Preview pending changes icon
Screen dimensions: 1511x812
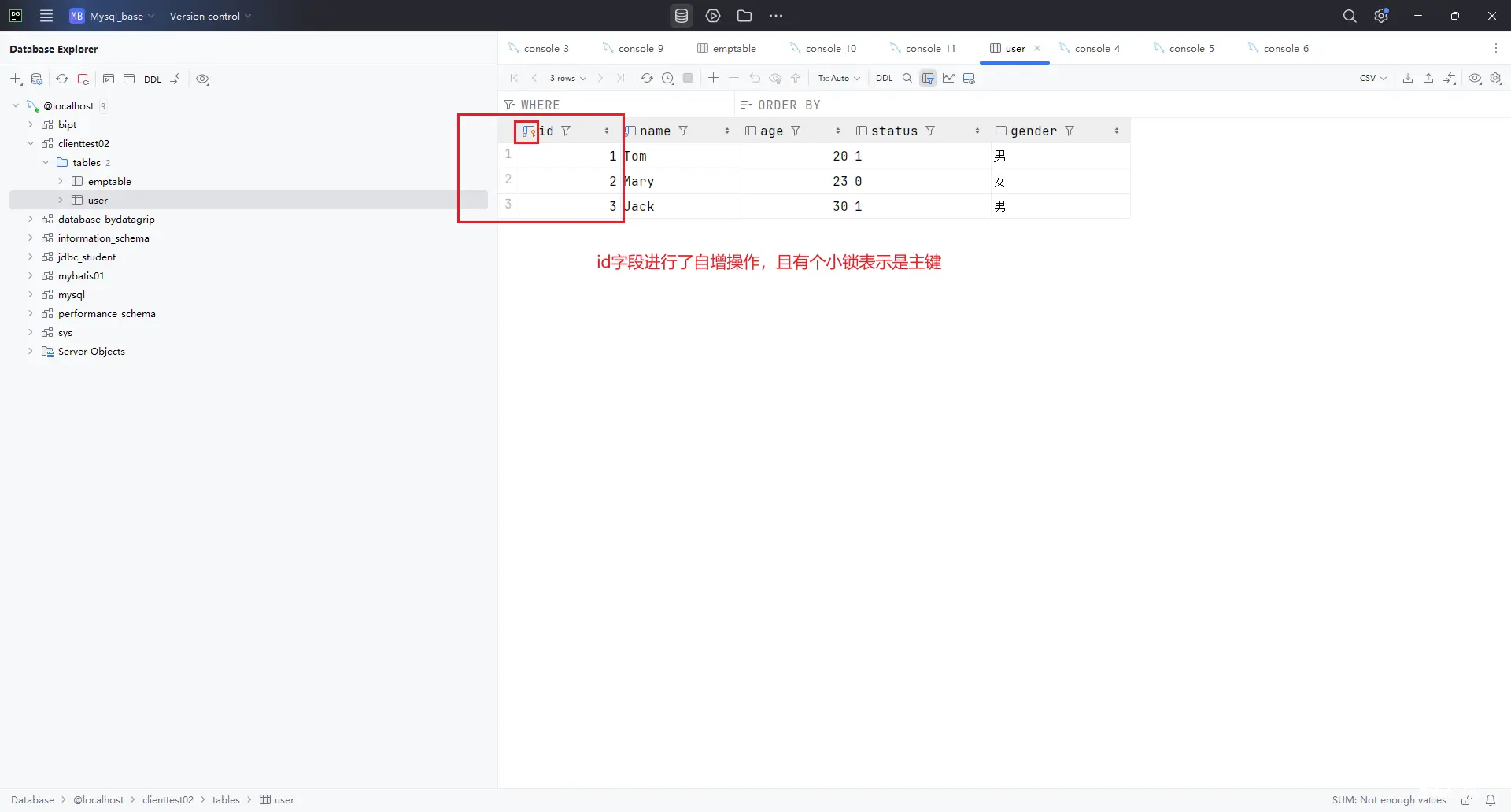pyautogui.click(x=775, y=78)
